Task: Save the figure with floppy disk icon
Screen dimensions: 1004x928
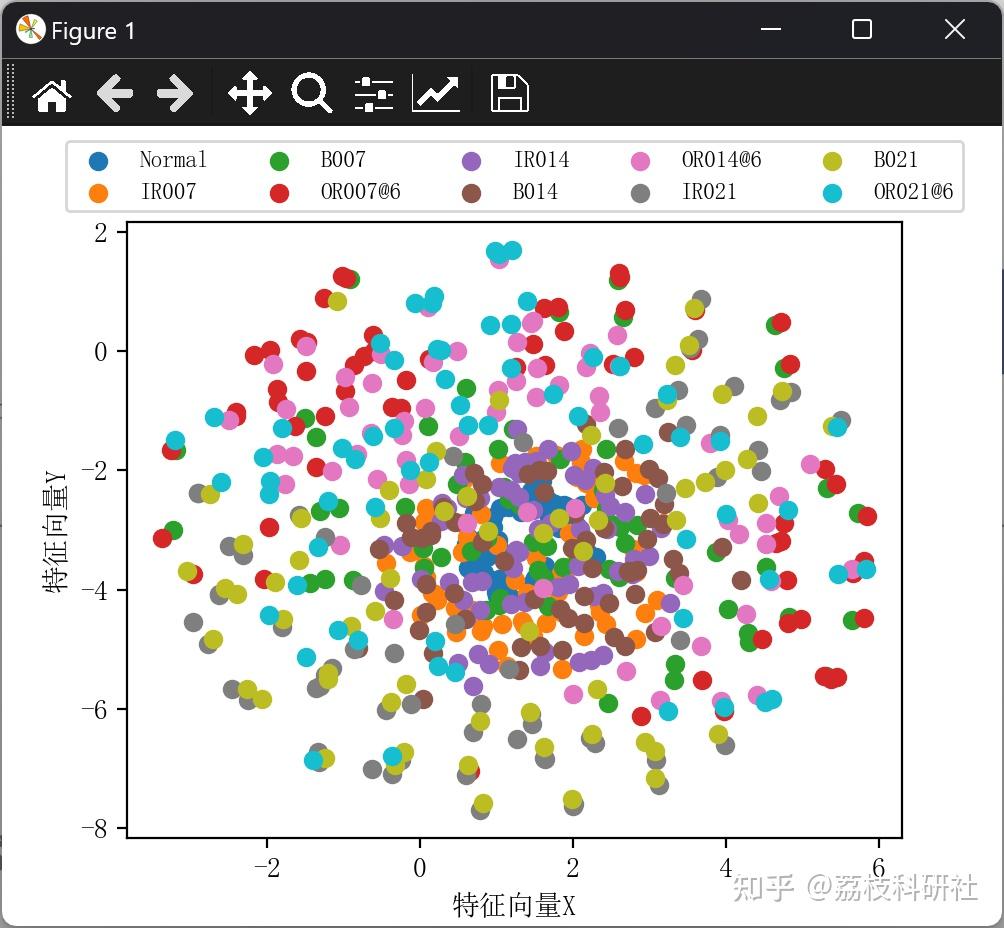Action: pyautogui.click(x=510, y=94)
